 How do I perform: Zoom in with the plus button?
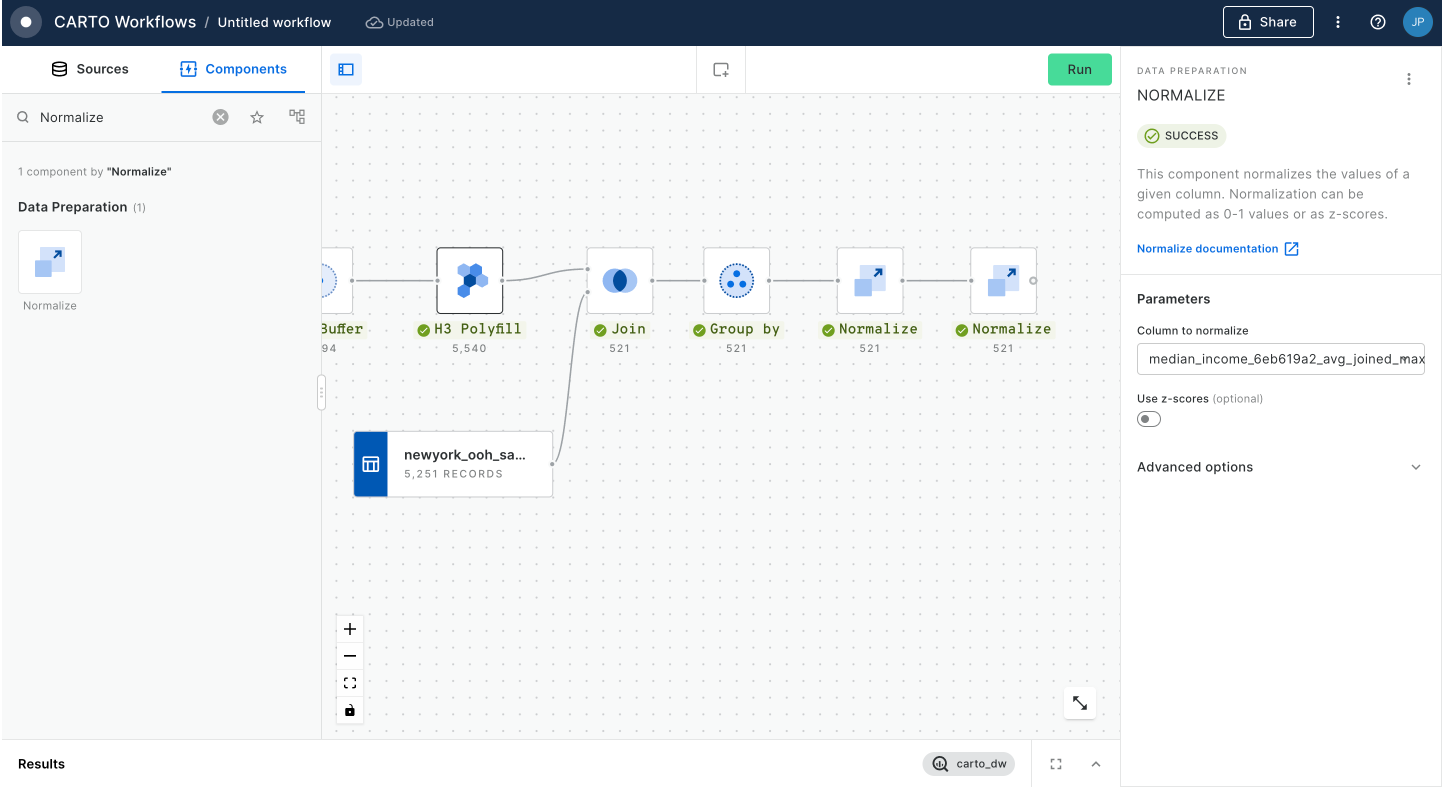click(x=350, y=630)
